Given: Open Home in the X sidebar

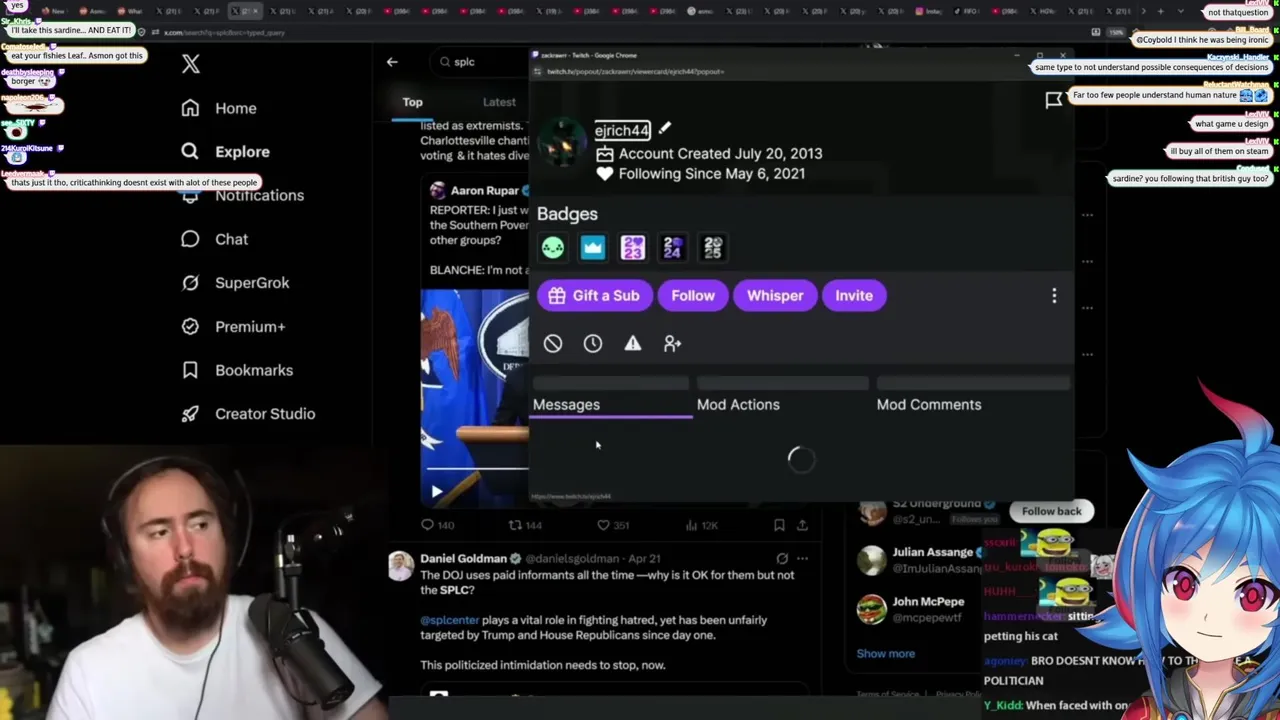Looking at the screenshot, I should pos(218,108).
